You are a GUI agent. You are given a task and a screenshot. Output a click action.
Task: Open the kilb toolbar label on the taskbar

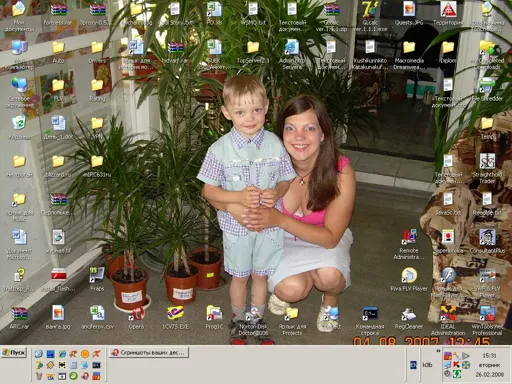427,365
